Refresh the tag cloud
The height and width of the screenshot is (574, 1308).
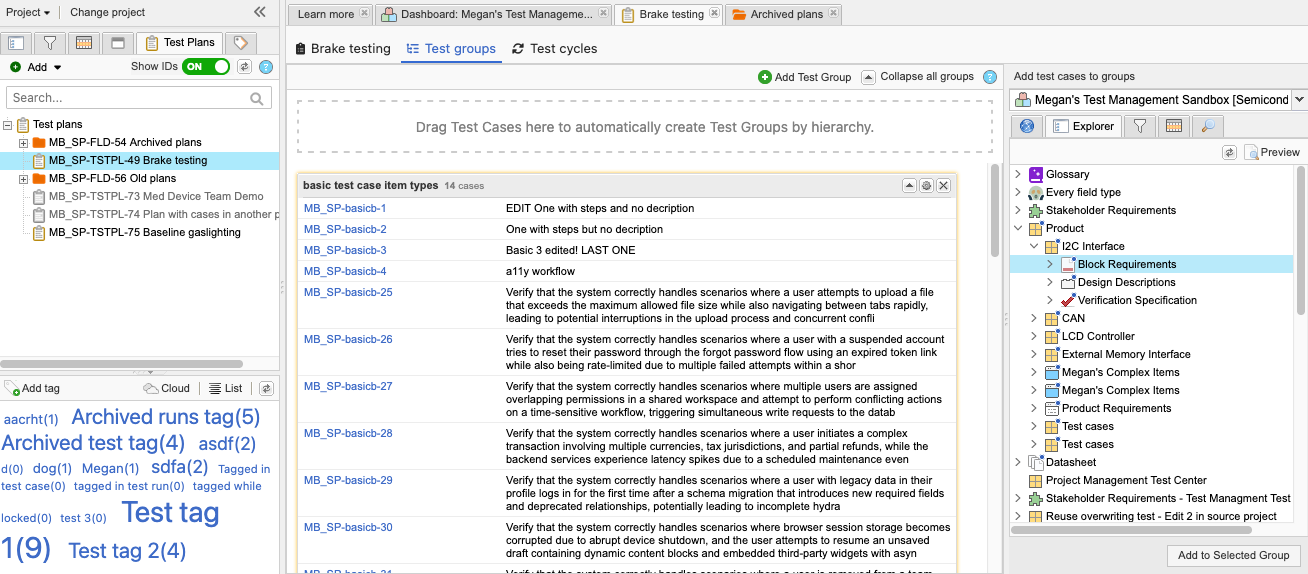pos(266,388)
